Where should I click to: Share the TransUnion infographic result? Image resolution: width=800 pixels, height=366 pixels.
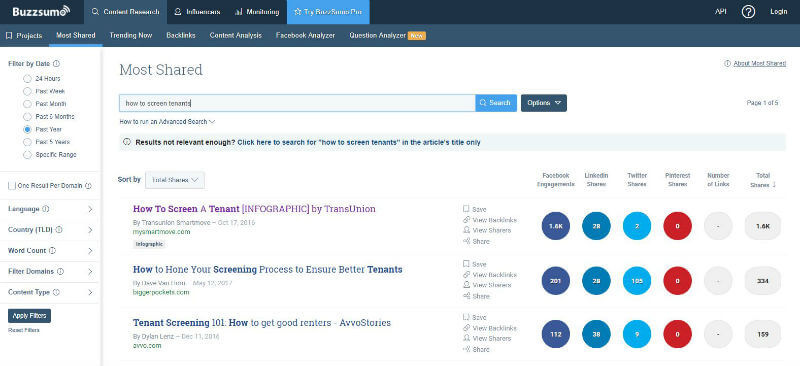pyautogui.click(x=476, y=241)
